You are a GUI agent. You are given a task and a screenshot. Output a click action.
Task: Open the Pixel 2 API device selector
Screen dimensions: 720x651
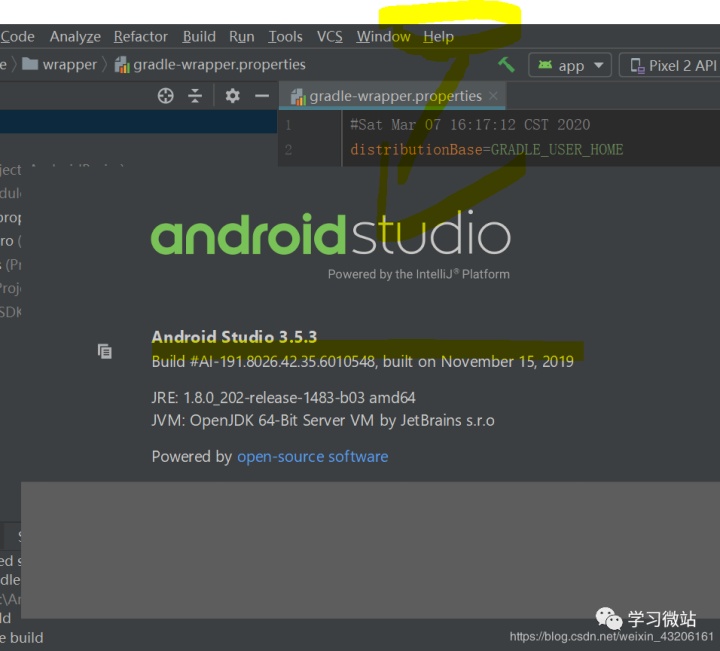click(x=669, y=66)
